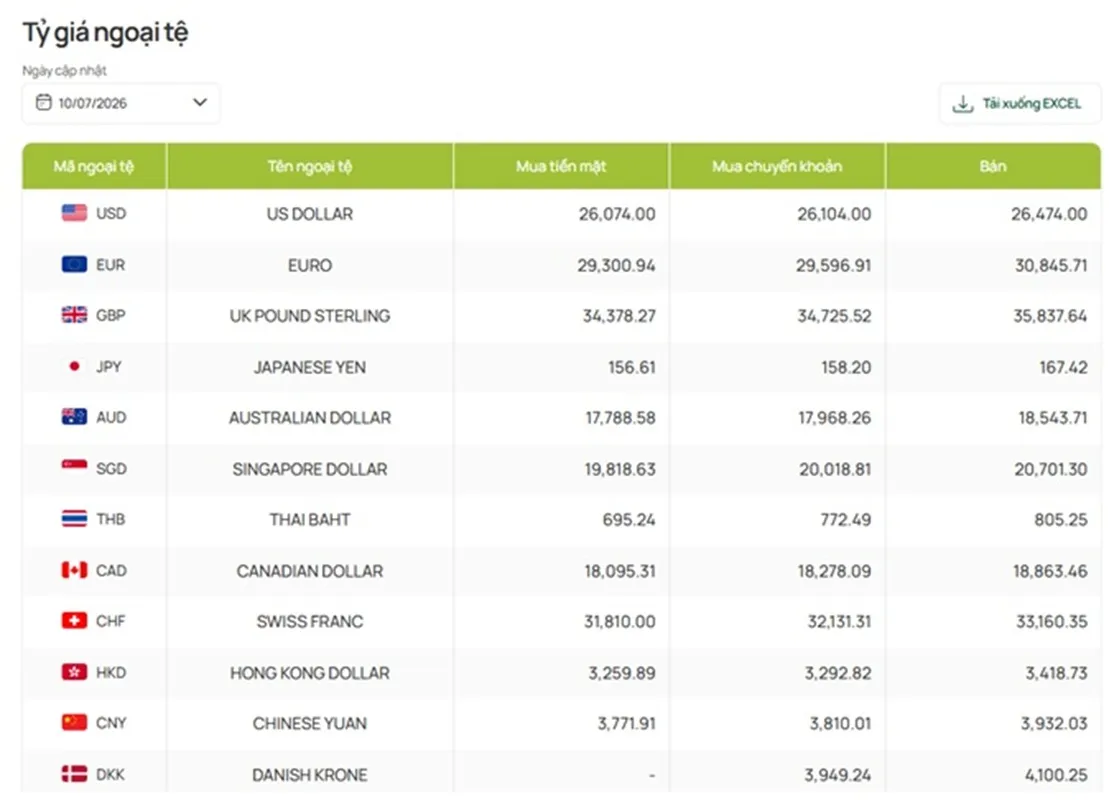Click the Tên ngoại tệ column header

click(x=310, y=166)
